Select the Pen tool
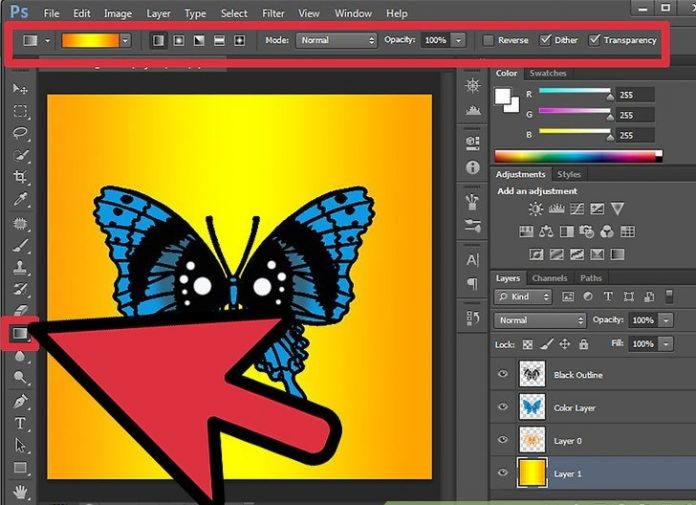Viewport: 696px width, 505px height. click(x=20, y=401)
